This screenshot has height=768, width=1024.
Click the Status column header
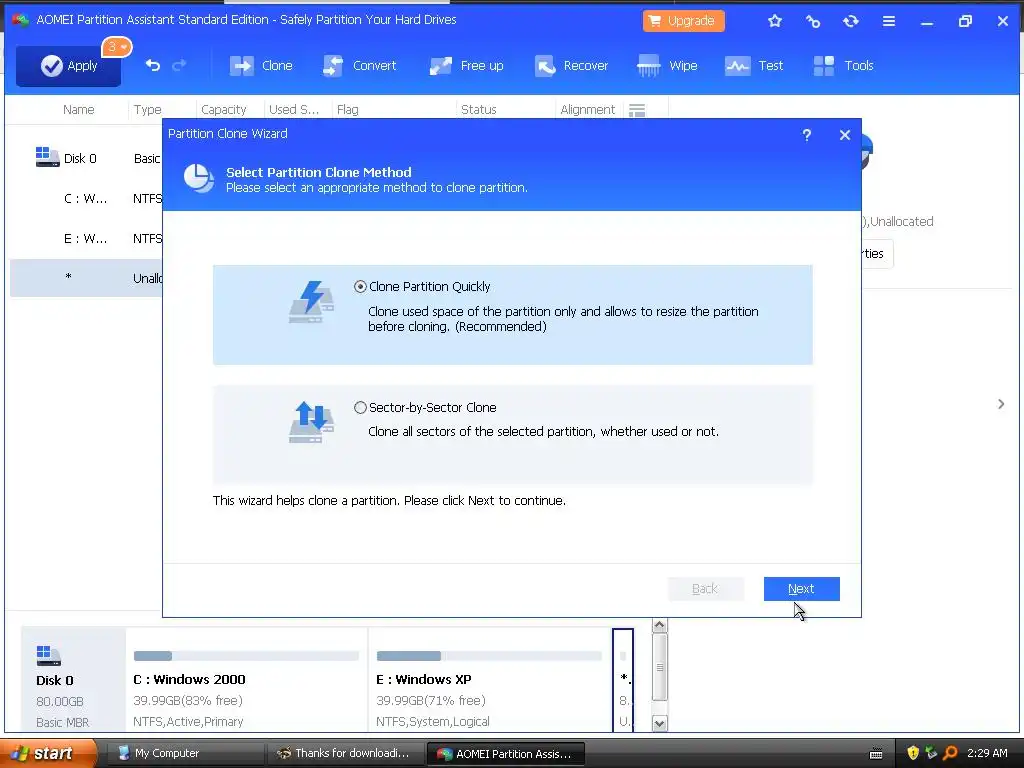pos(479,110)
